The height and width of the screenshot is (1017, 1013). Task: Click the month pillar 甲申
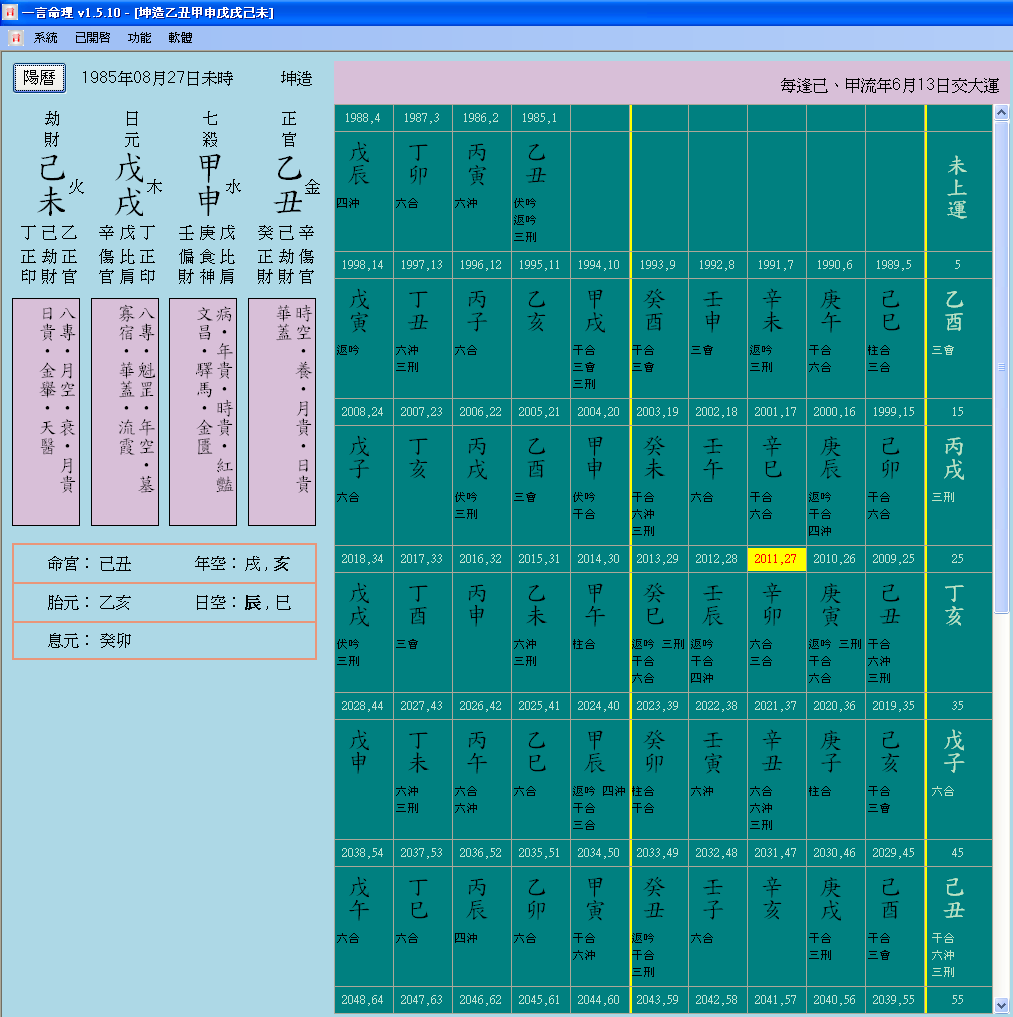[x=209, y=185]
